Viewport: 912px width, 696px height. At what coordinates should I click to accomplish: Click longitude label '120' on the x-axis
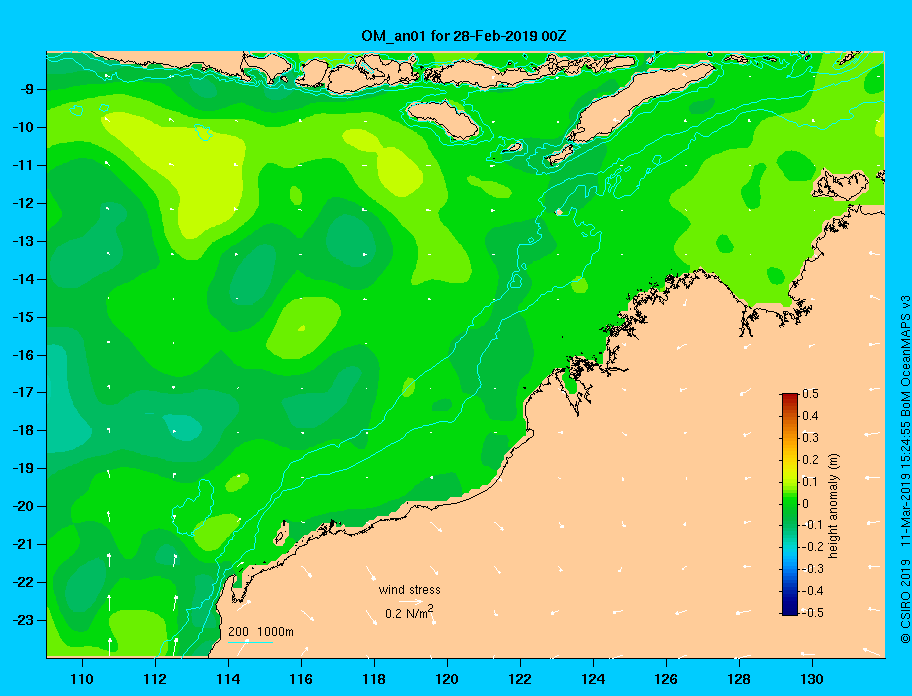point(447,679)
